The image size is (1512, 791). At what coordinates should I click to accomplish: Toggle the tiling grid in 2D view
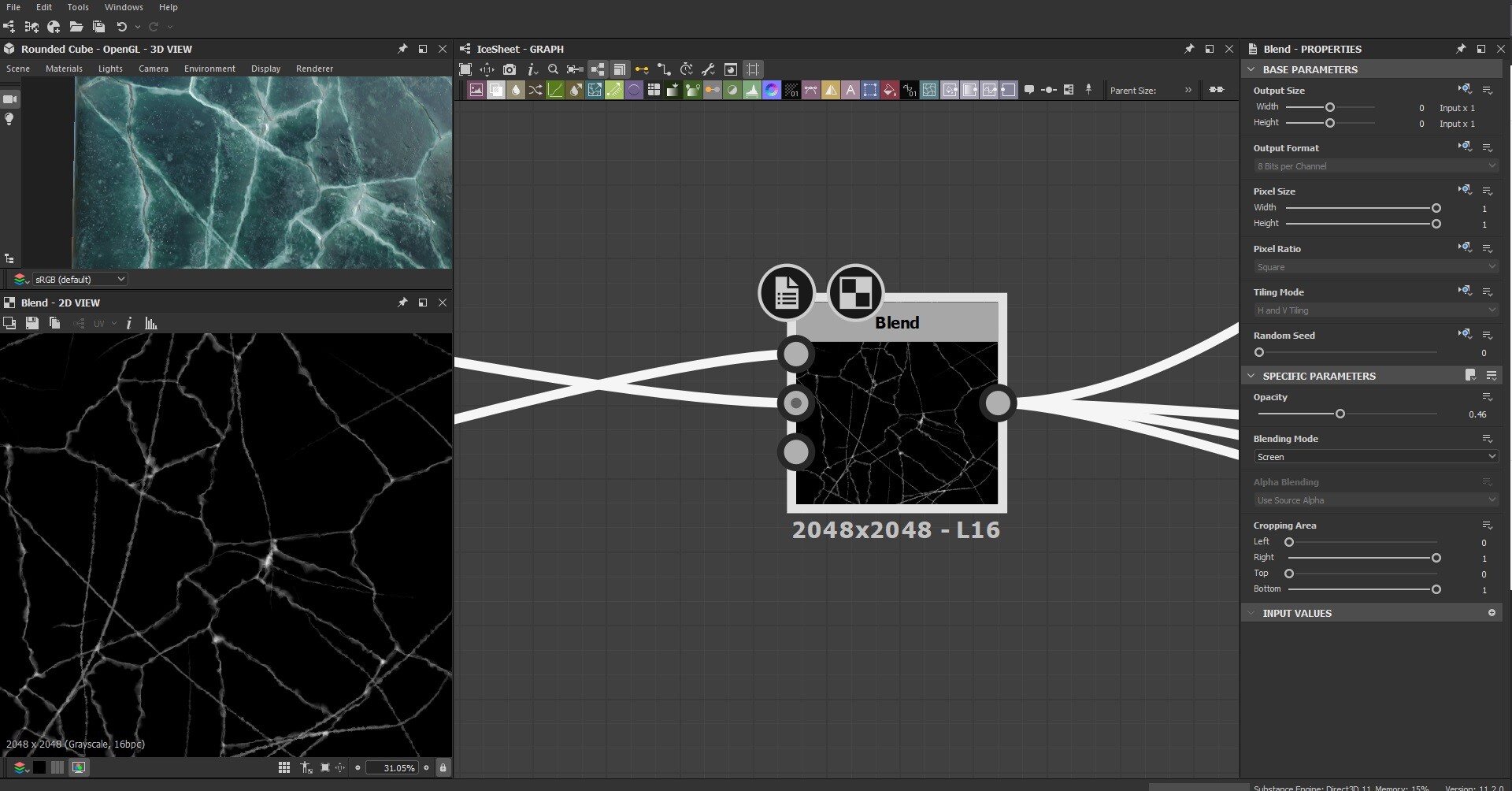pos(284,767)
